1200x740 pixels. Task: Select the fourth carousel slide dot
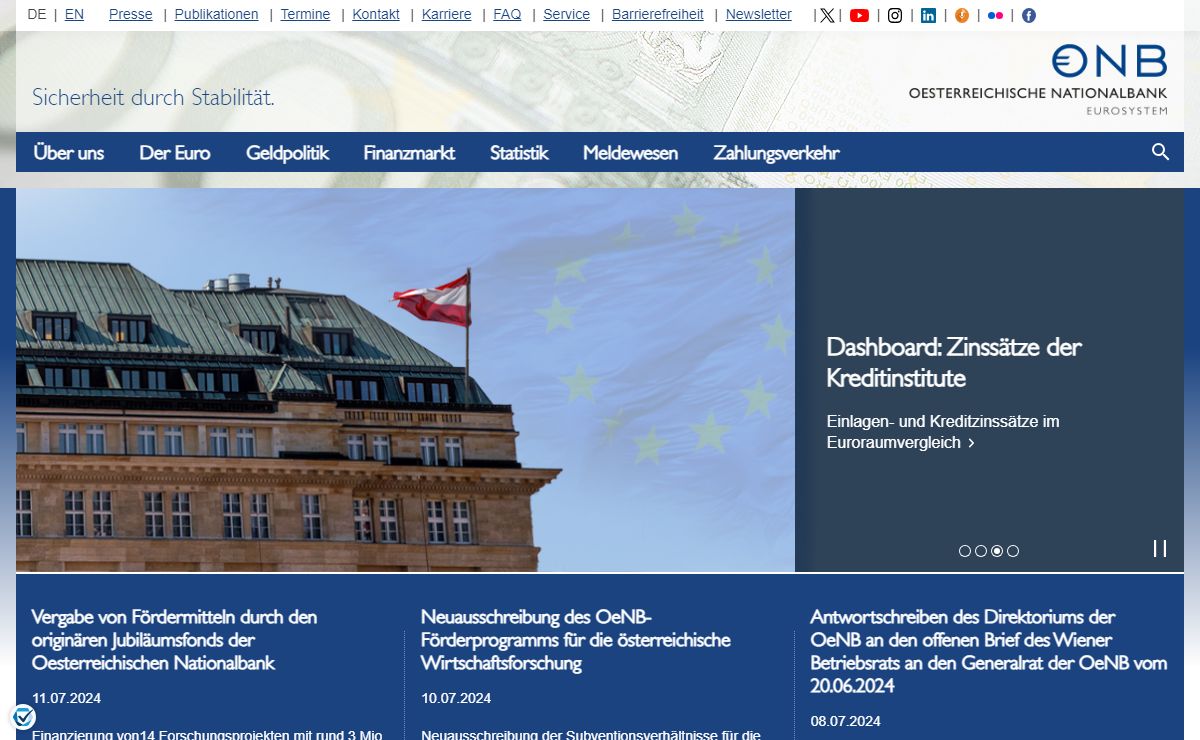tap(1013, 551)
